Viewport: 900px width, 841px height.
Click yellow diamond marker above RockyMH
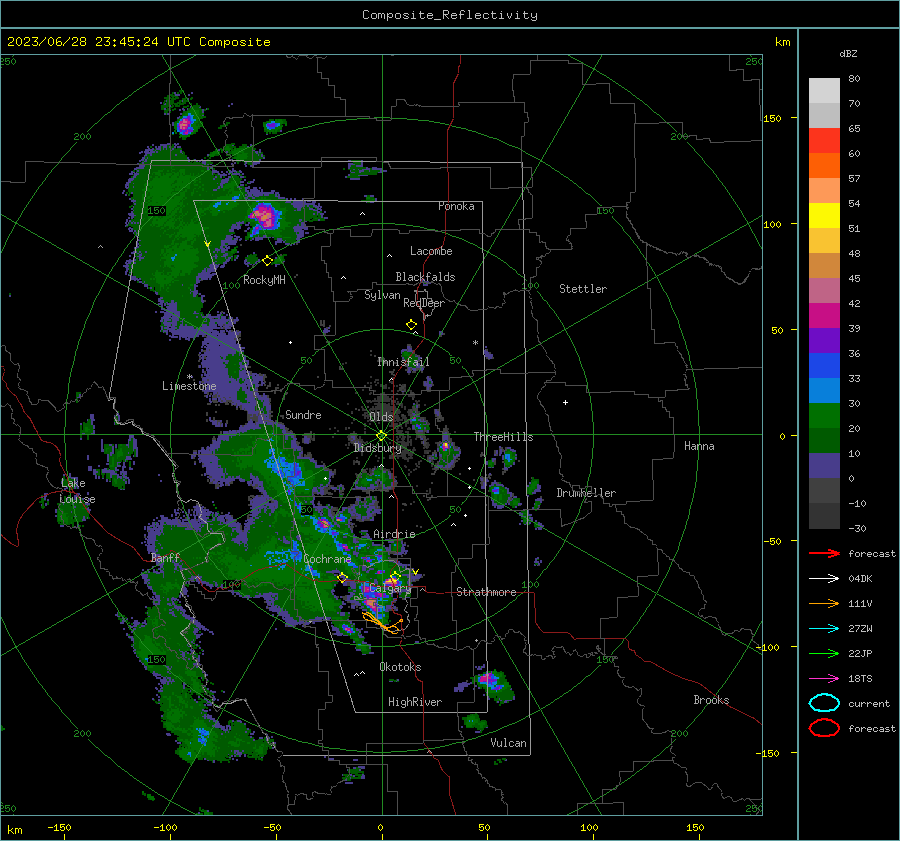(x=267, y=261)
